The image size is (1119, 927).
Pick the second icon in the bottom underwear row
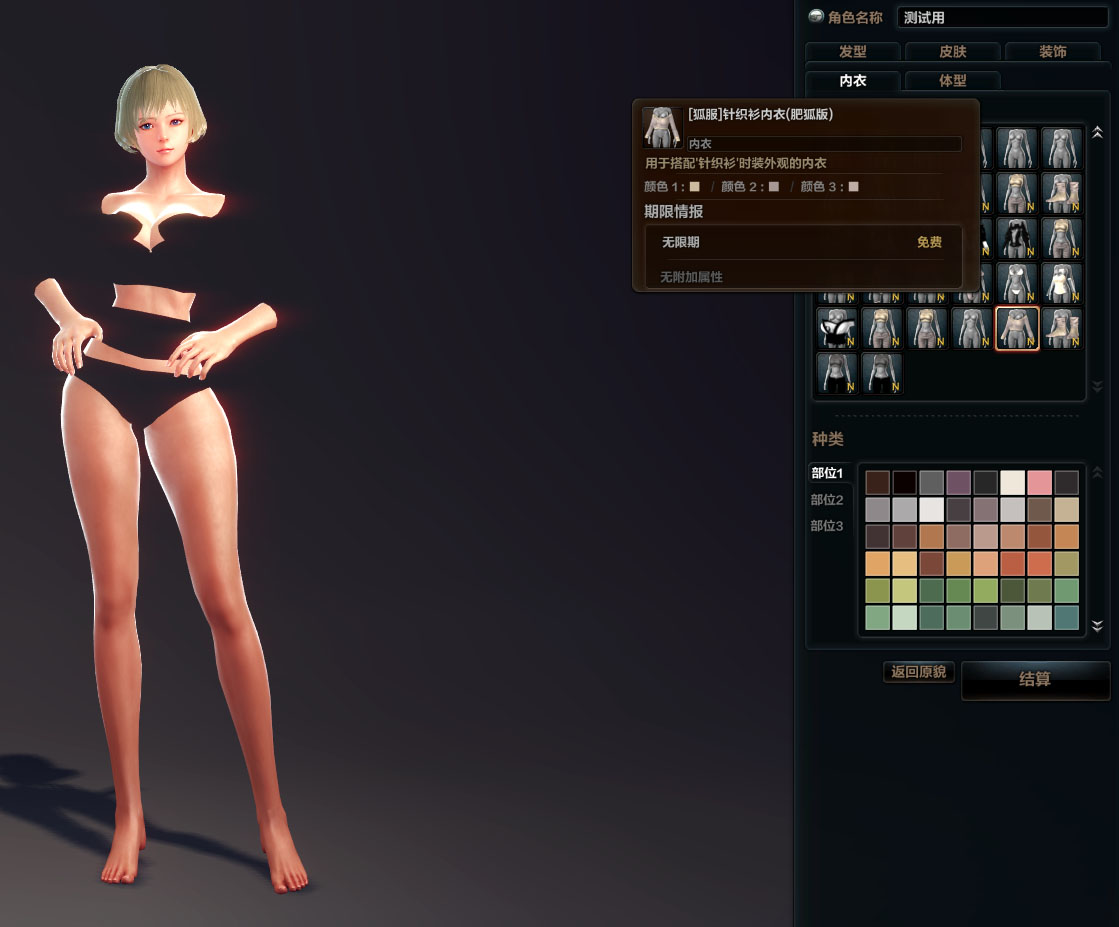(x=881, y=374)
